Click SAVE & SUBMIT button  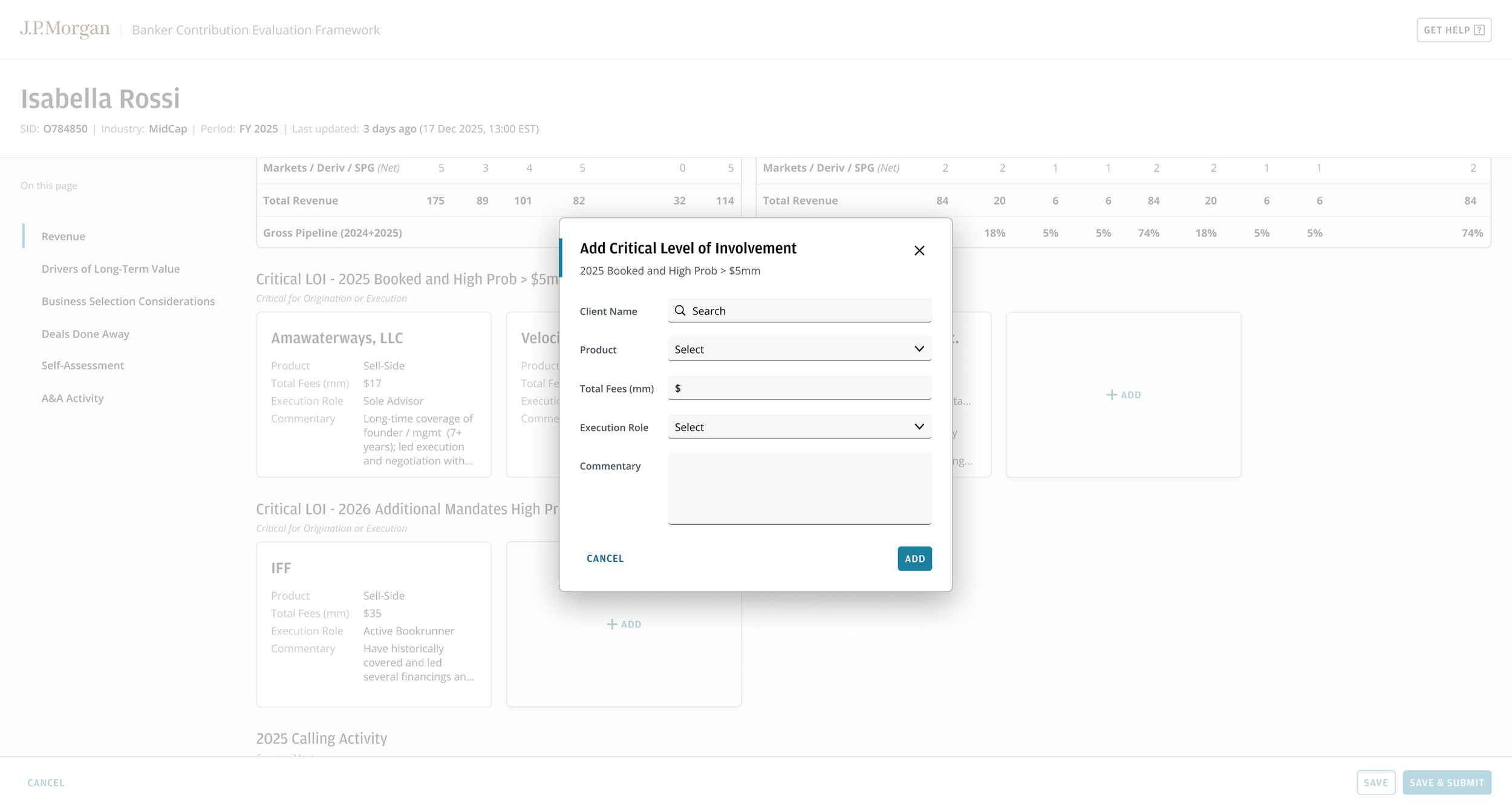pos(1447,782)
